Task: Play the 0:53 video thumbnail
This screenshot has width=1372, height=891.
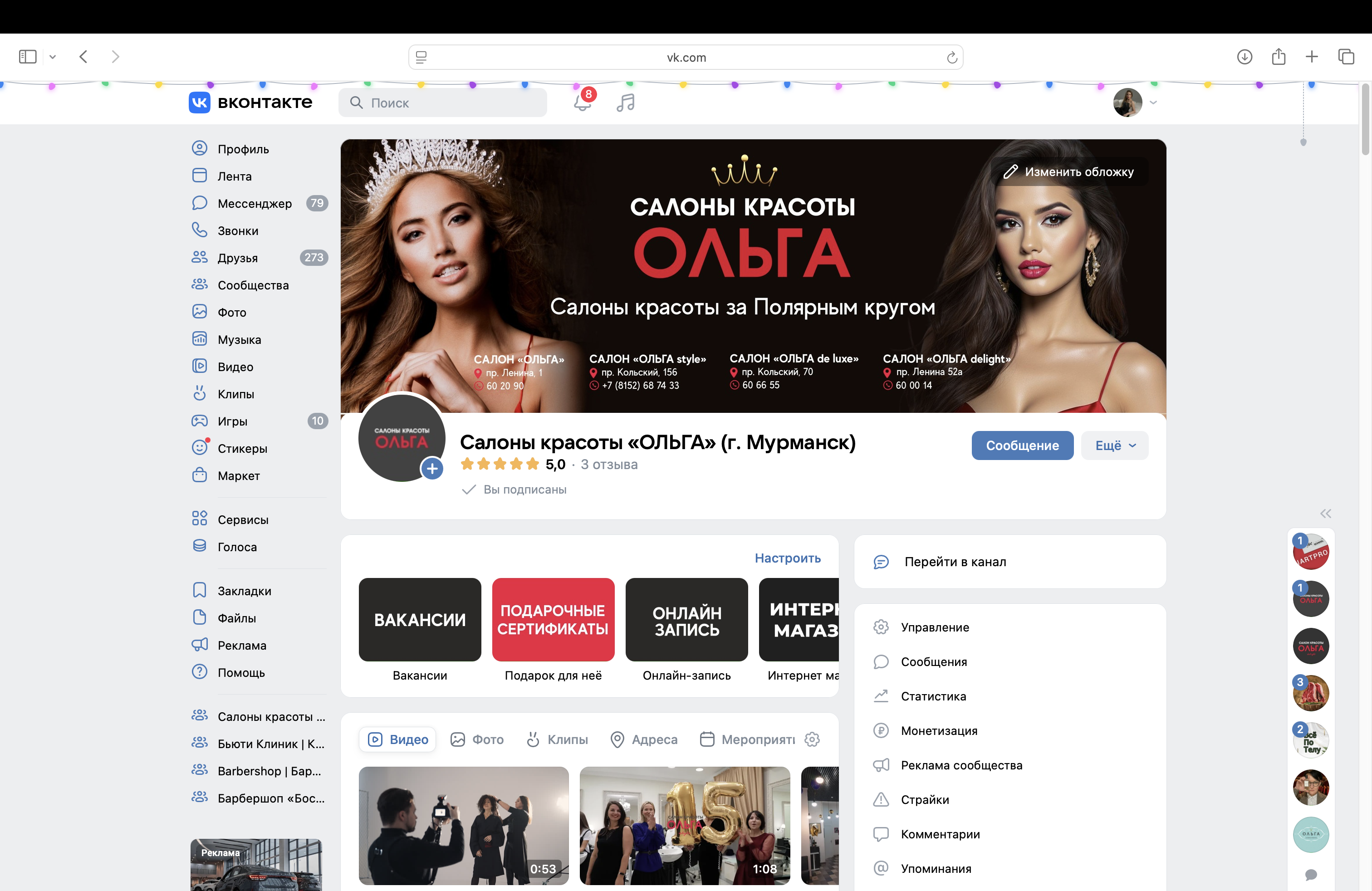Action: 464,825
